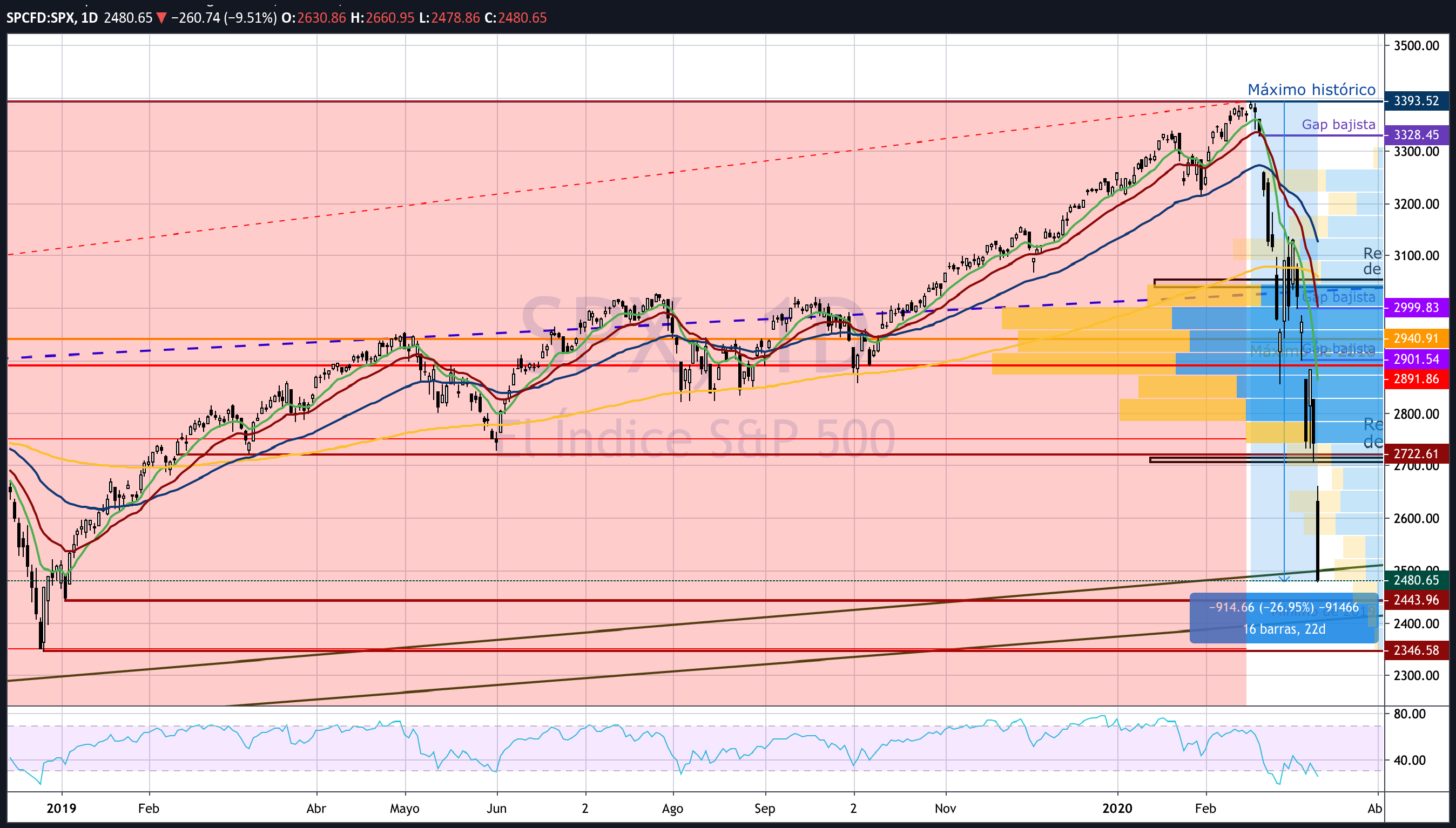Select the 3200.00 price axis value
This screenshot has width=1456, height=828.
[x=1416, y=203]
